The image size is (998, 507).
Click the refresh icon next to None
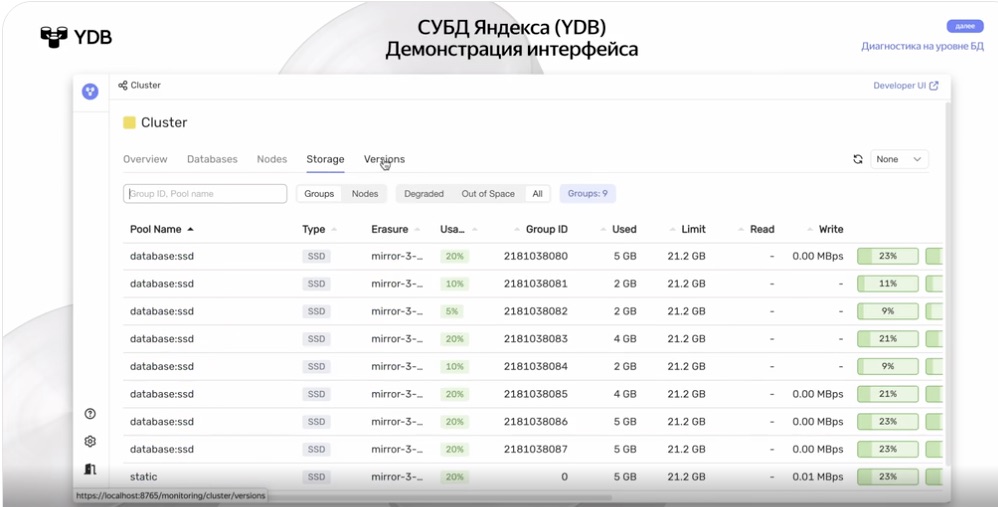[x=858, y=159]
